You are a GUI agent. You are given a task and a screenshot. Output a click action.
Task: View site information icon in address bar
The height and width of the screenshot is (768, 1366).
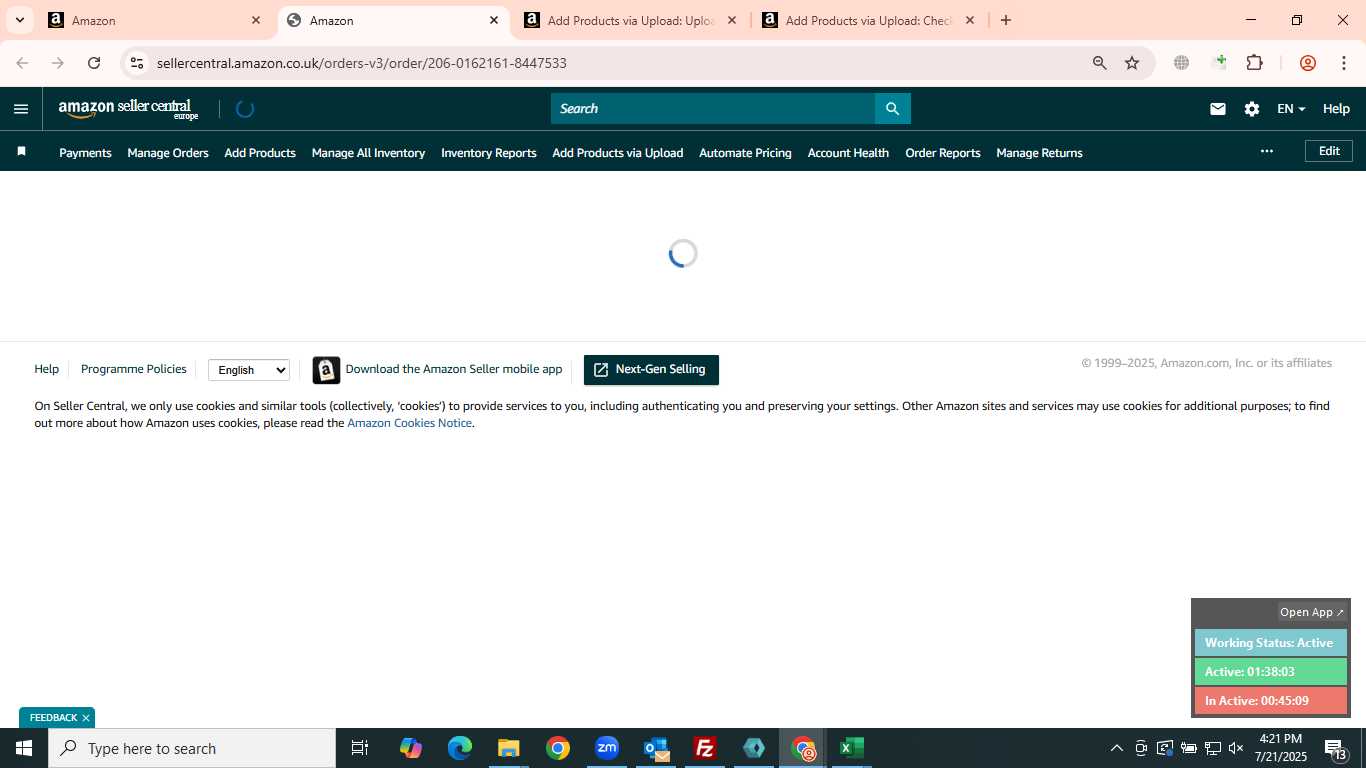137,63
